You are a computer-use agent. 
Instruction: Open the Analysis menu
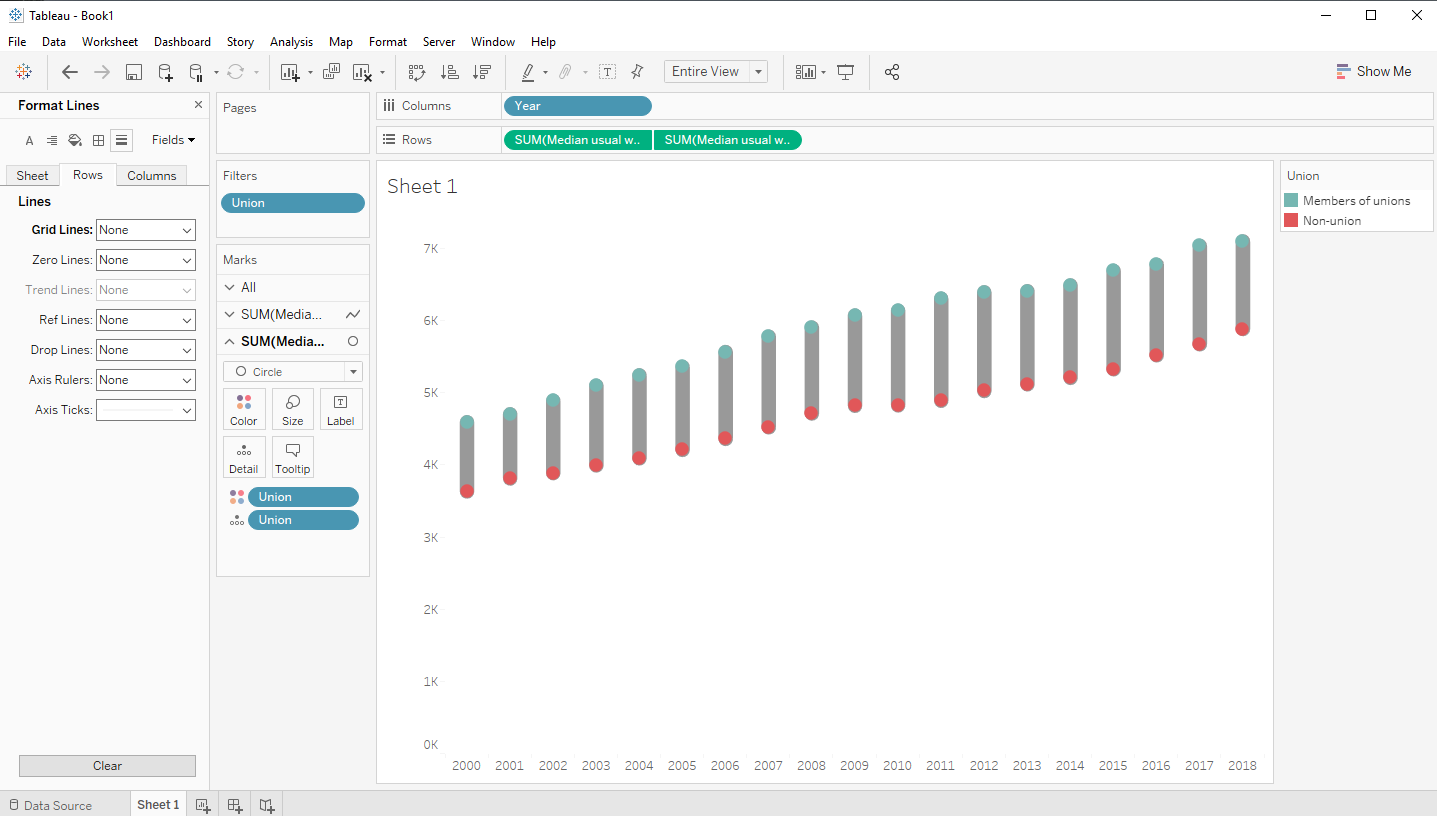291,42
